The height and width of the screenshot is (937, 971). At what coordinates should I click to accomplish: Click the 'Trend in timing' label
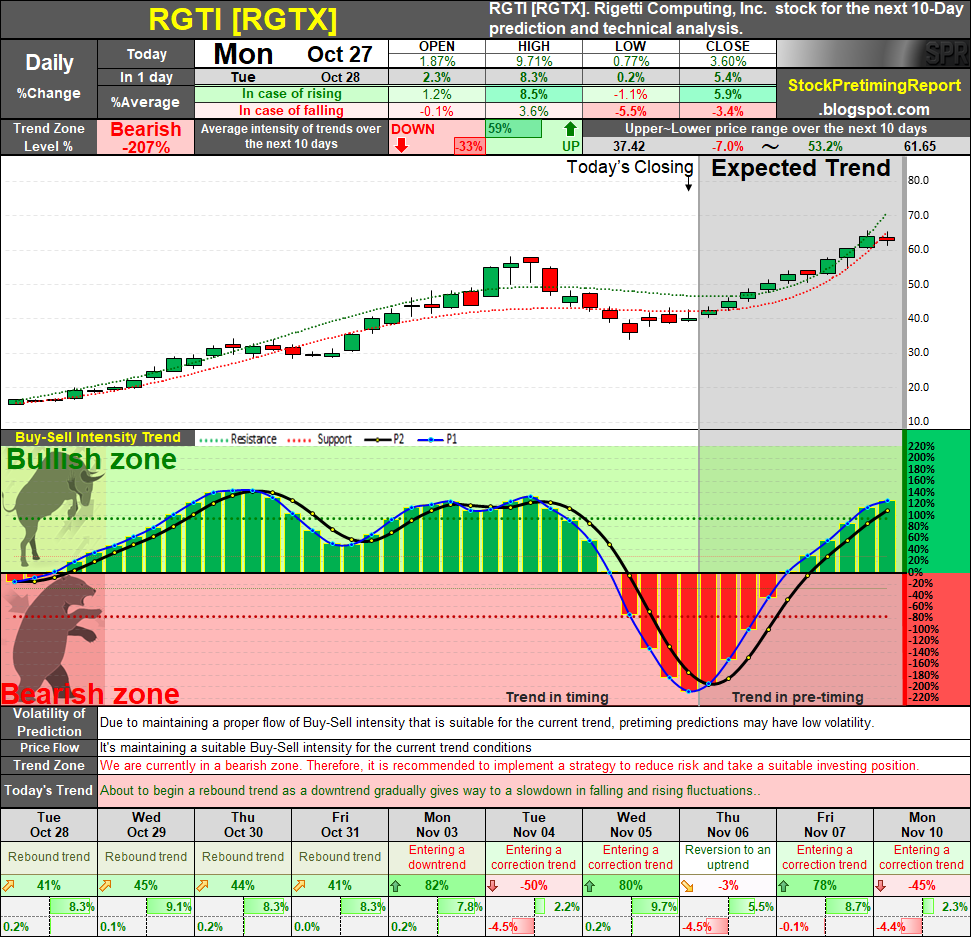[x=557, y=697]
